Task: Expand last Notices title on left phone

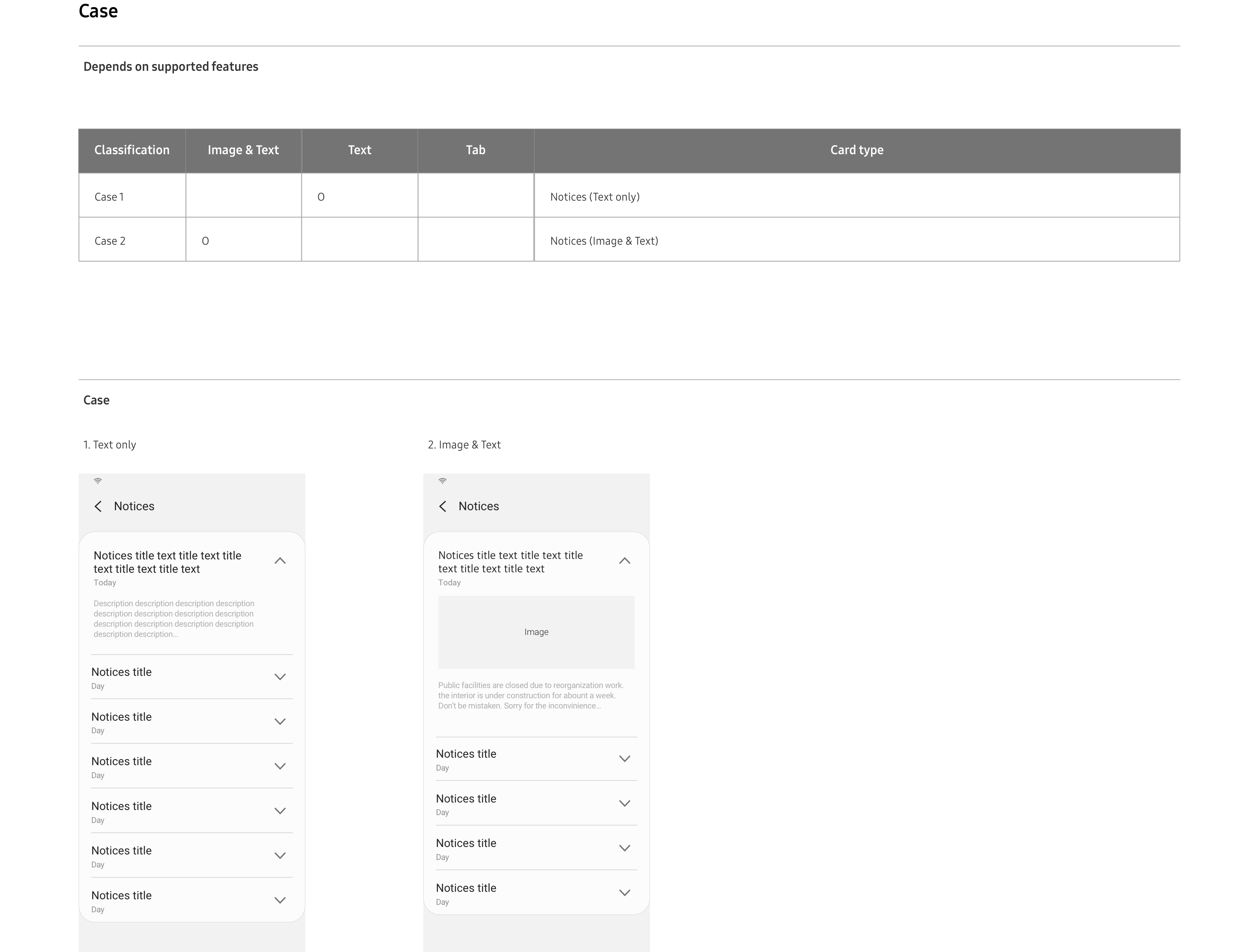Action: click(x=280, y=900)
